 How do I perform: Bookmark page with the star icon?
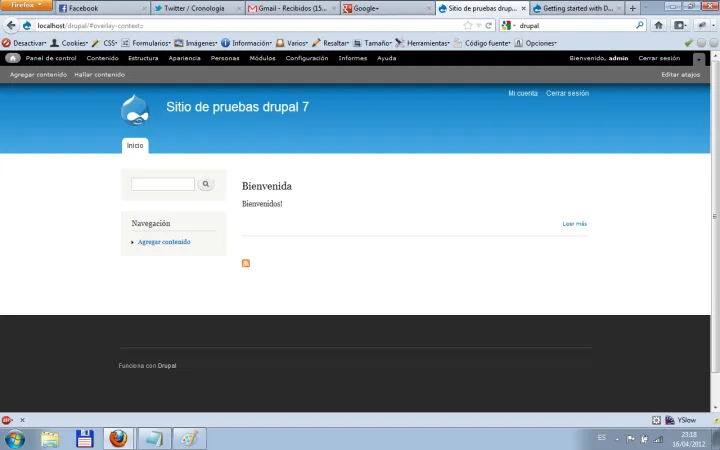point(467,25)
